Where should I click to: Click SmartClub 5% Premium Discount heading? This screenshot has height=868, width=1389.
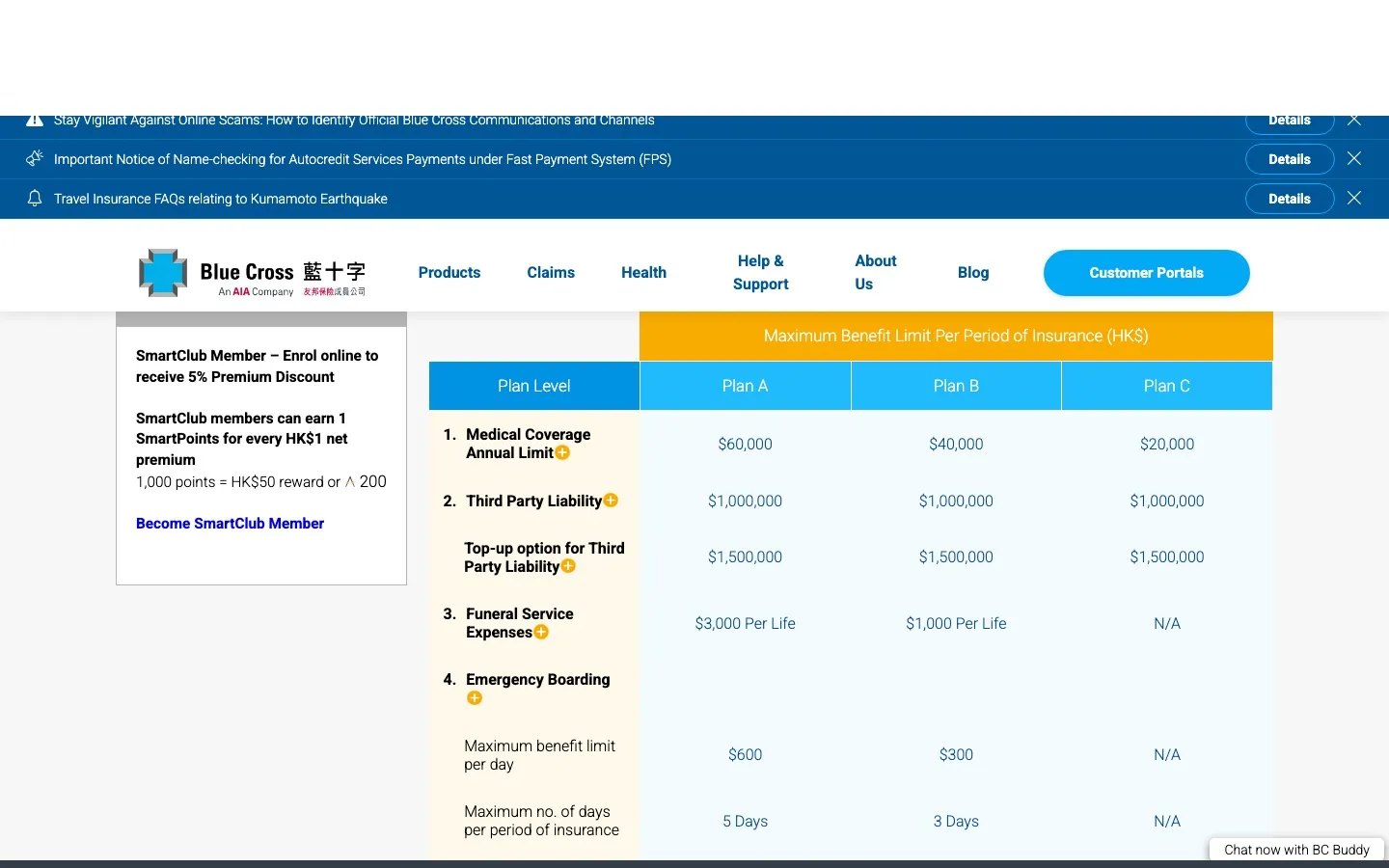click(x=258, y=366)
